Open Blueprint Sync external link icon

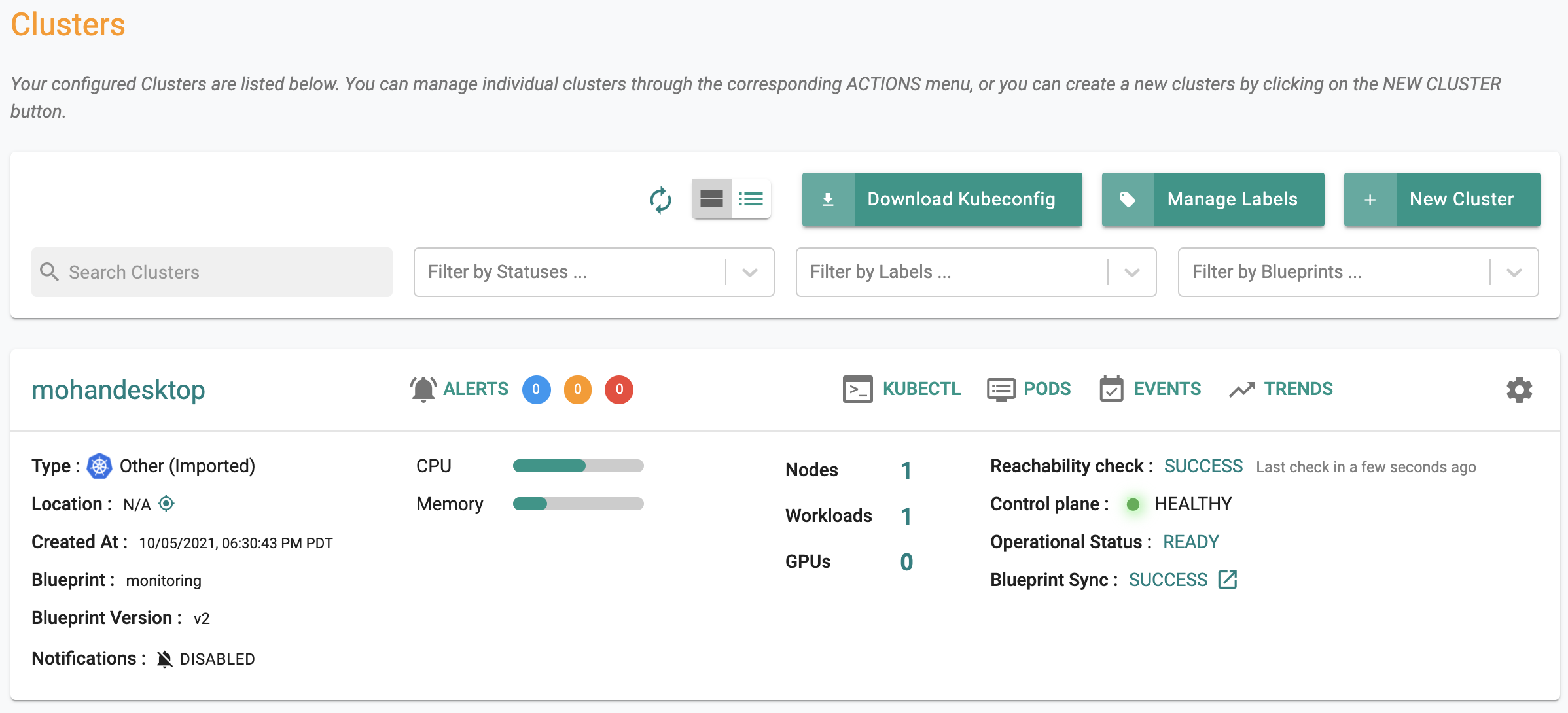tap(1228, 580)
